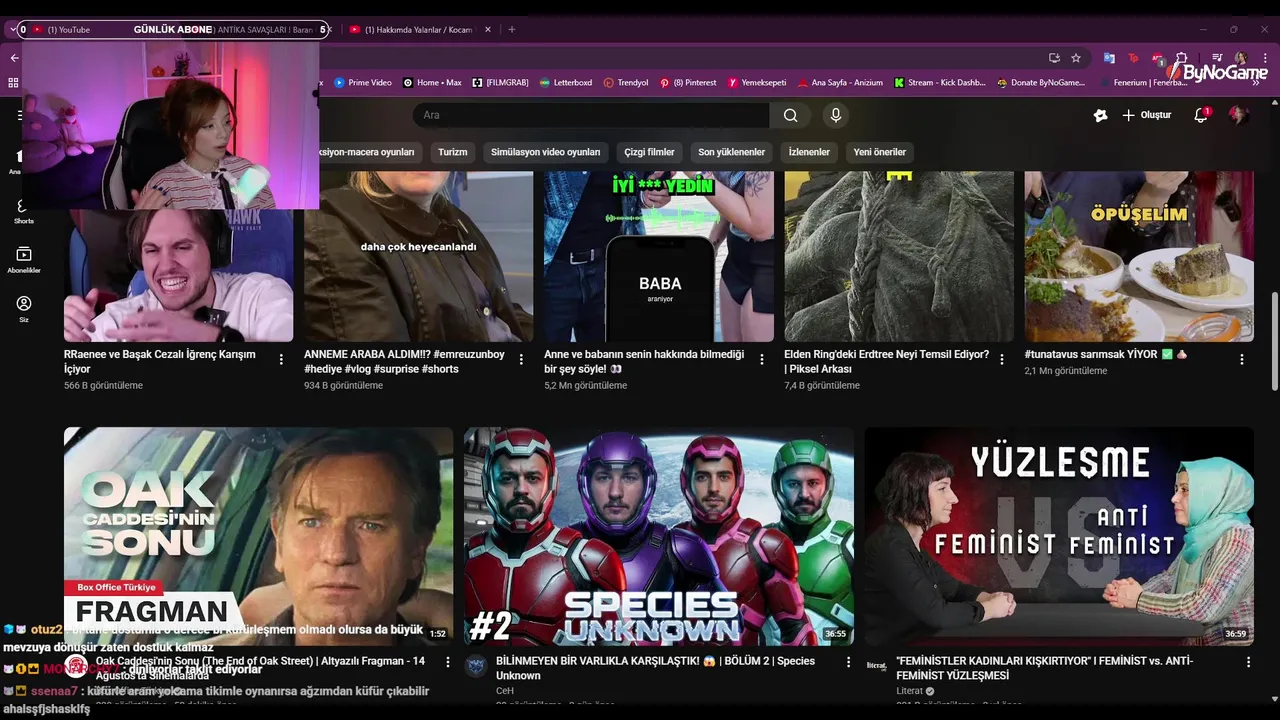
Task: Open the YouTube notifications bell
Action: tap(1201, 115)
